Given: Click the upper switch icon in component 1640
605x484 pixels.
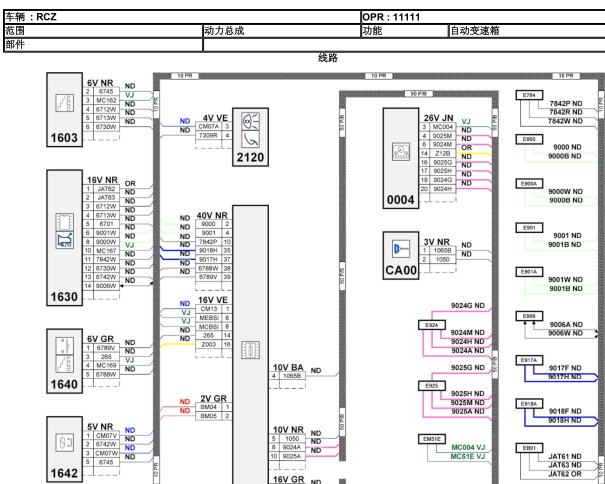Looking at the screenshot, I should (x=64, y=346).
